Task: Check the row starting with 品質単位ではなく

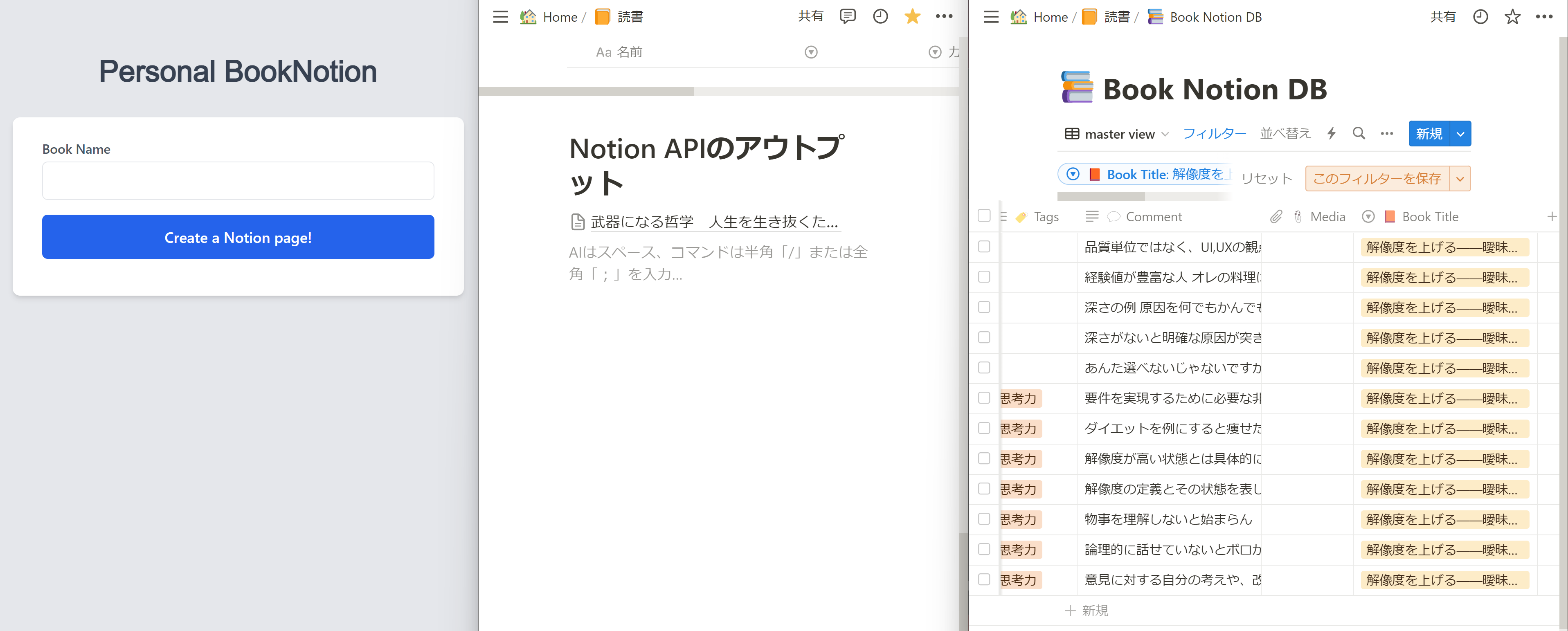Action: (984, 247)
